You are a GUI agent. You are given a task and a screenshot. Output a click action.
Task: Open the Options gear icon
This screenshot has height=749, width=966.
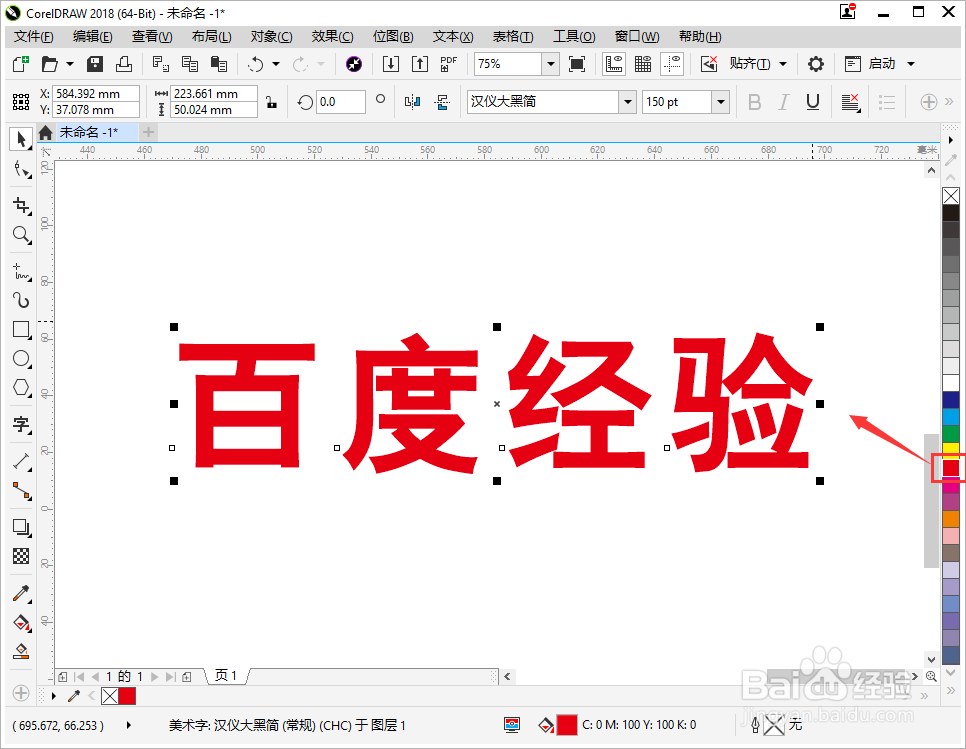(x=816, y=63)
